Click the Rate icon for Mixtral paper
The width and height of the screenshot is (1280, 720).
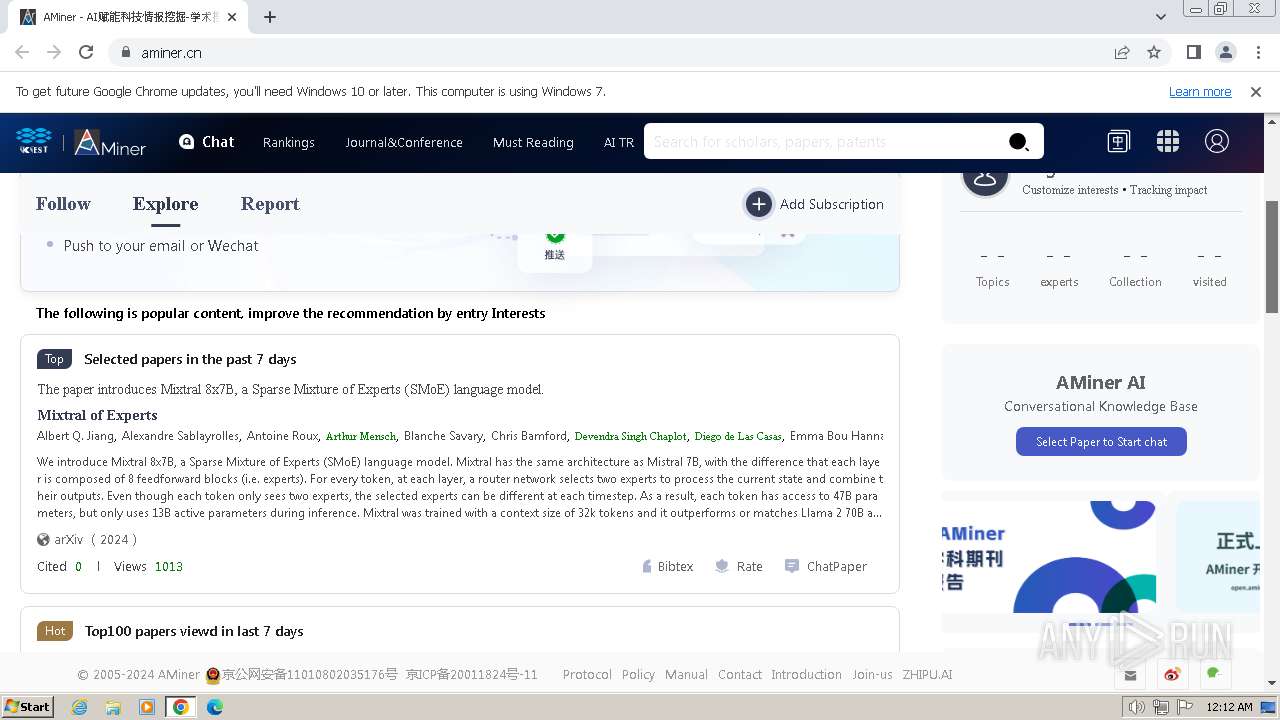coord(722,566)
